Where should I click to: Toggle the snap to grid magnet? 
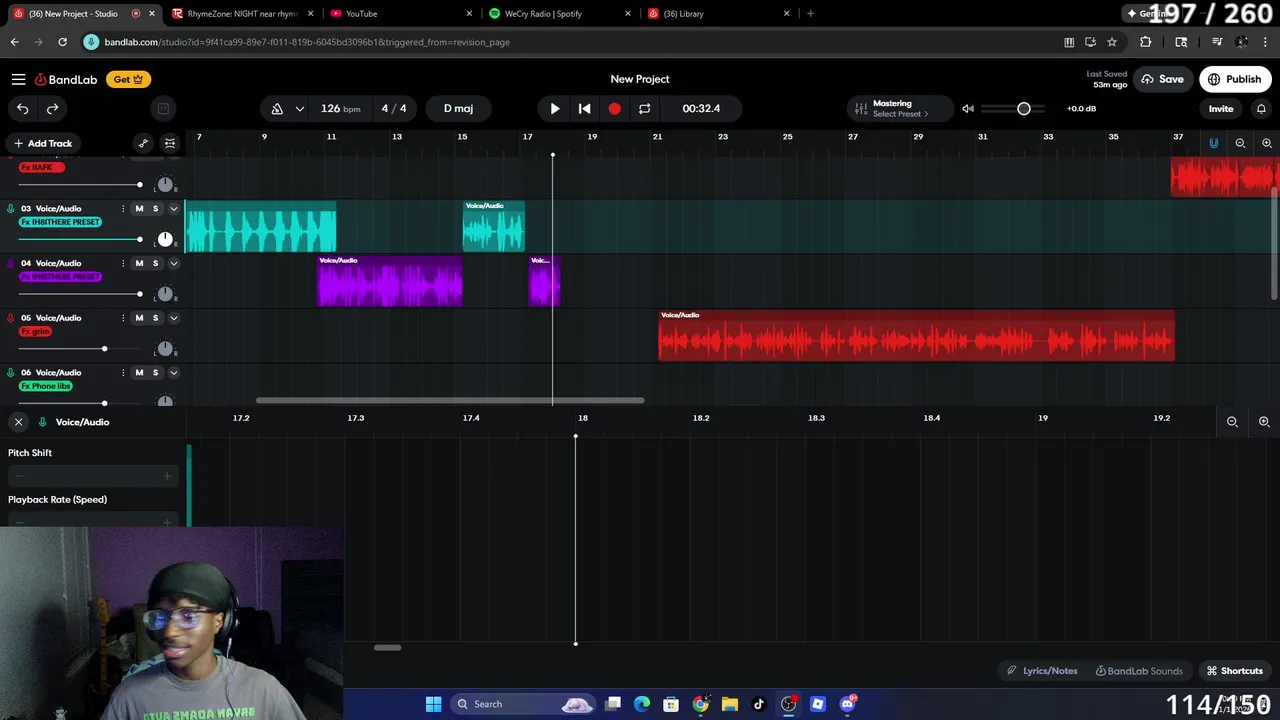pos(1214,143)
